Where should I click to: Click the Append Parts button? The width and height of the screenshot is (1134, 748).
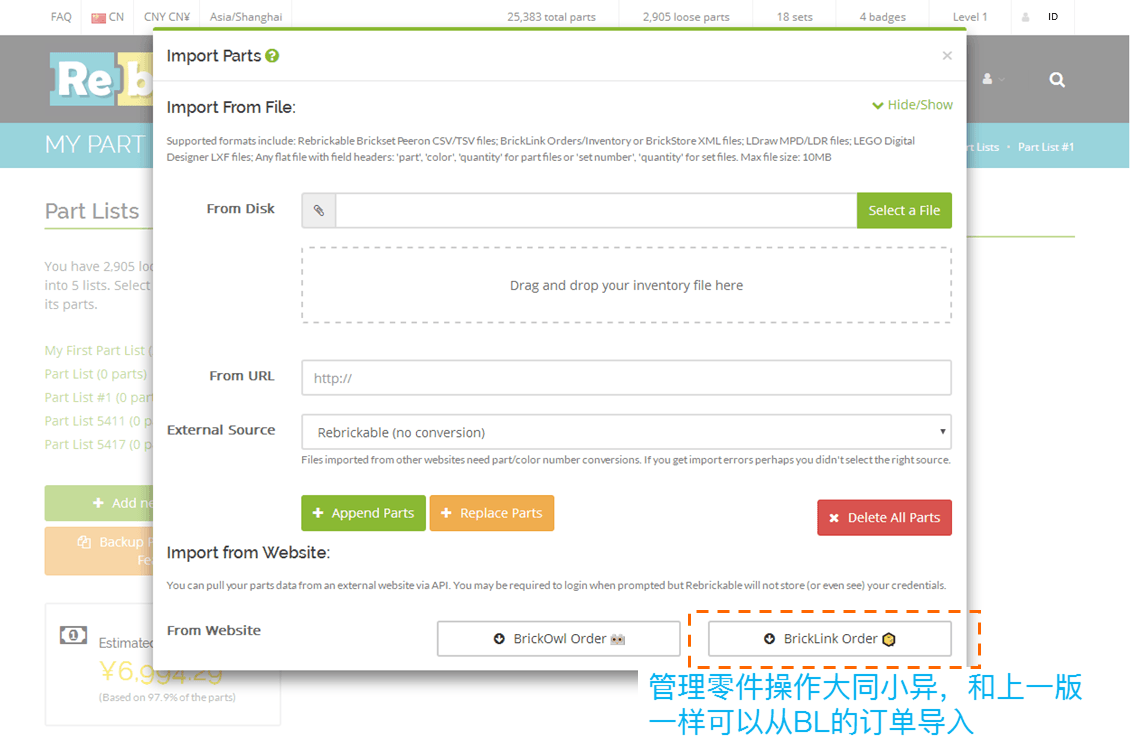point(363,513)
